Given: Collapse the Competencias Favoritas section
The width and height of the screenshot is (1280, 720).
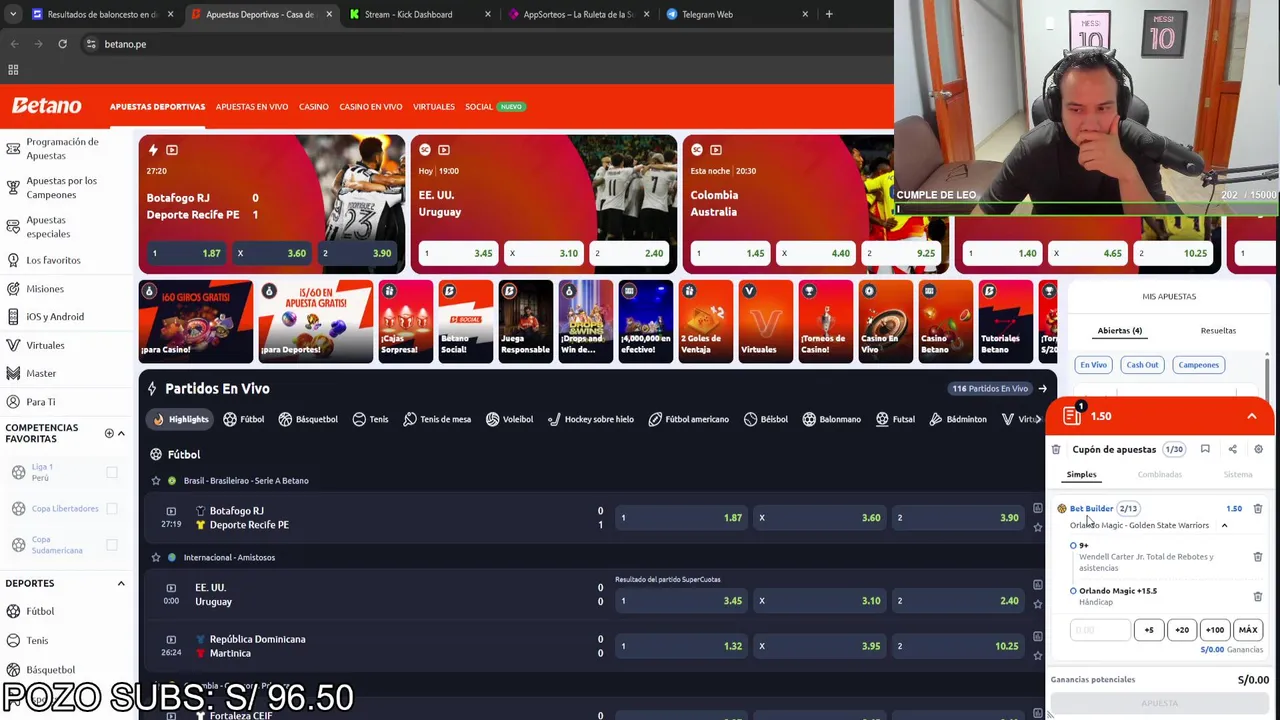Looking at the screenshot, I should coord(121,433).
